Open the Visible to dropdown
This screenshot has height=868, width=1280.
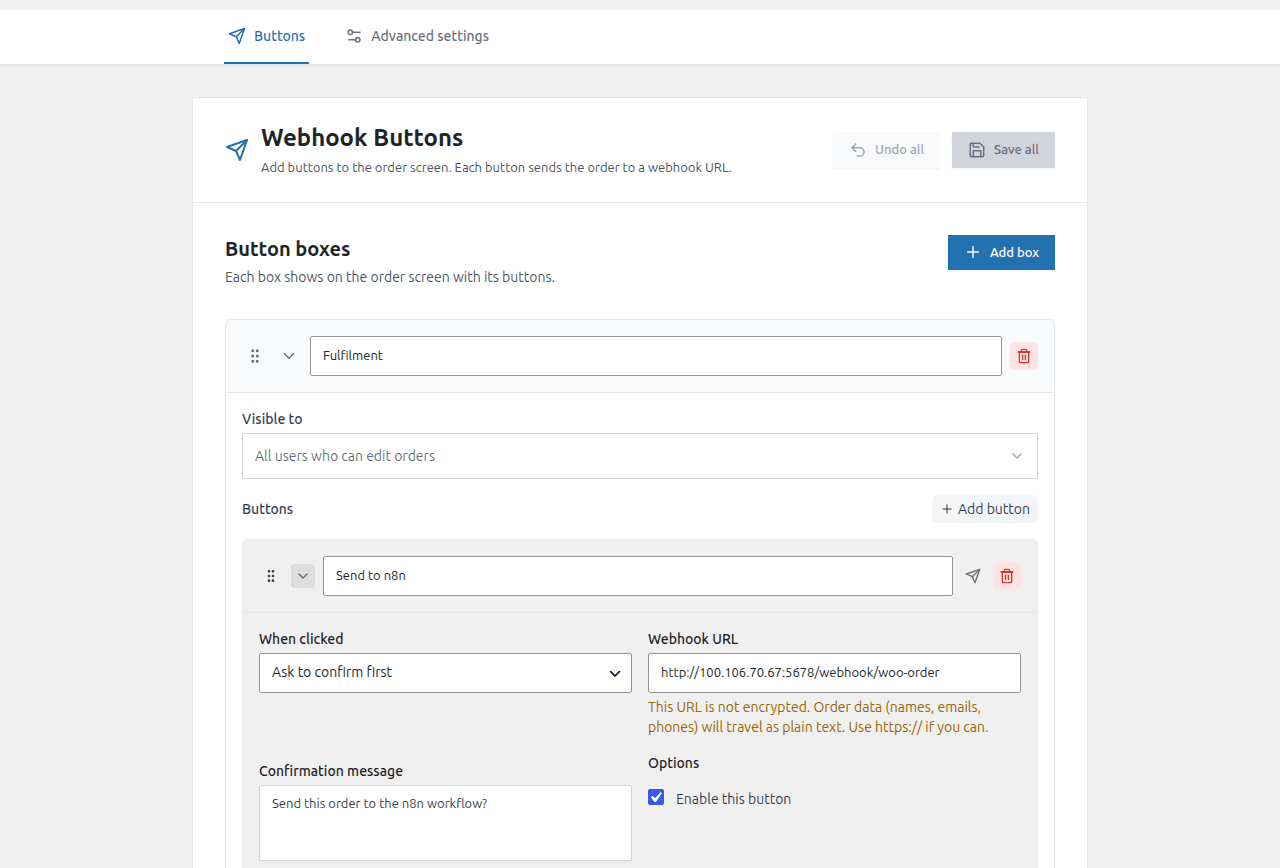(640, 456)
